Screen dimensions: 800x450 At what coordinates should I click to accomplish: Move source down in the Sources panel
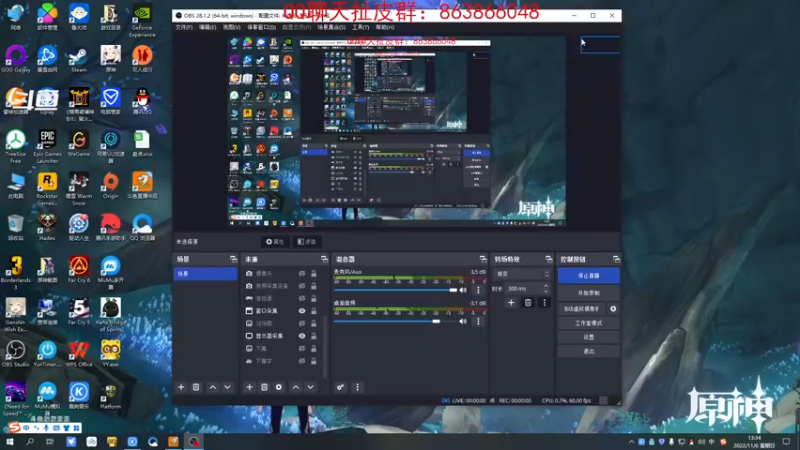click(x=310, y=387)
